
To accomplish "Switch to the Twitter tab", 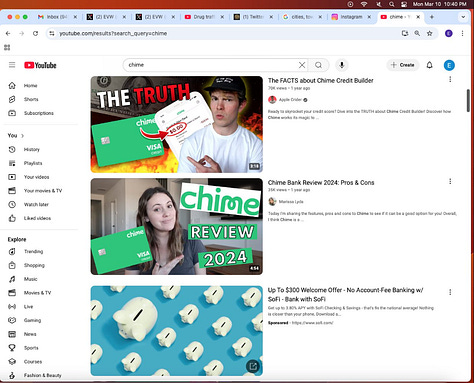I will [x=253, y=17].
